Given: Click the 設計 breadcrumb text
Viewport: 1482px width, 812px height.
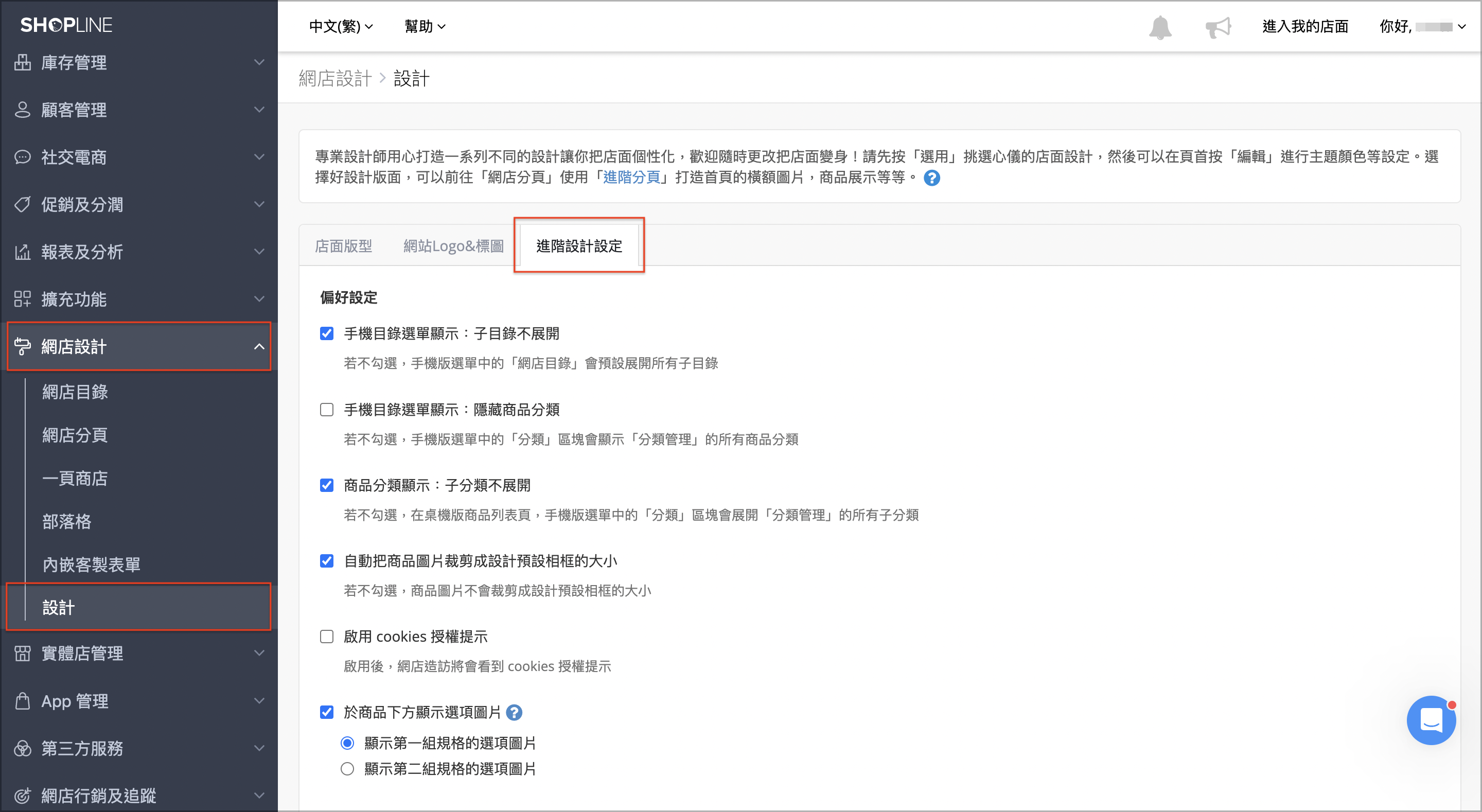Looking at the screenshot, I should click(411, 78).
